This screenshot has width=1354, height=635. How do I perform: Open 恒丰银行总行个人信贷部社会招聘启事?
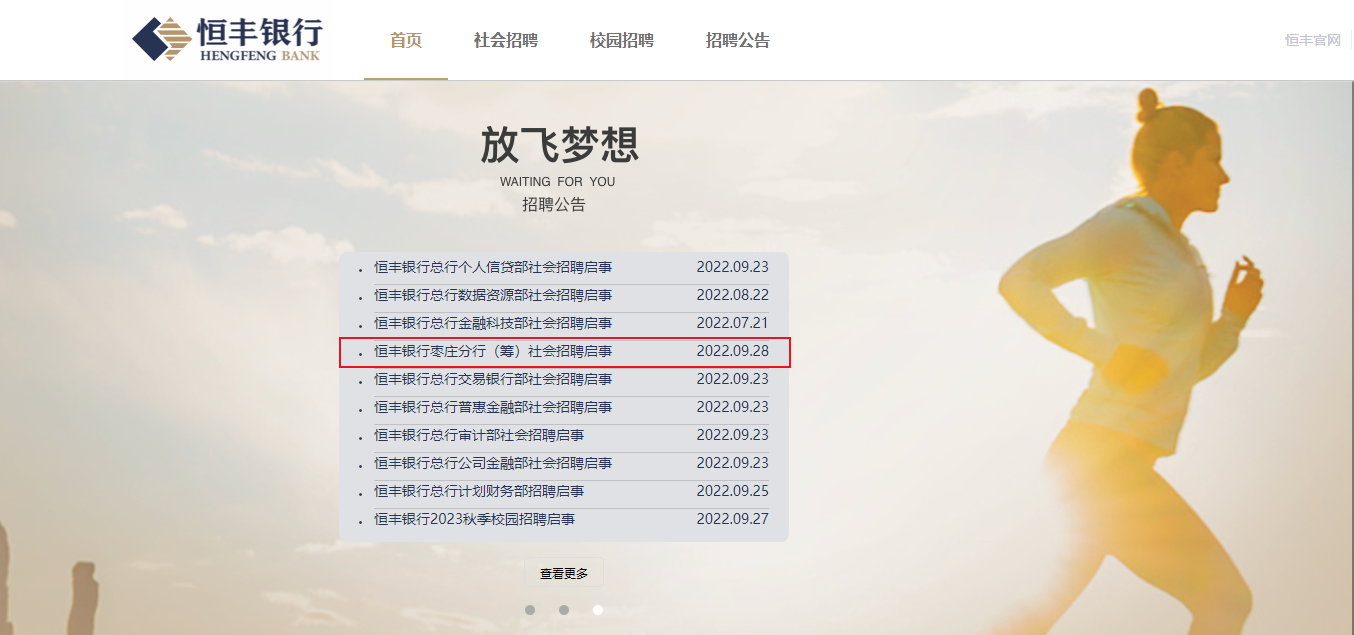point(493,267)
